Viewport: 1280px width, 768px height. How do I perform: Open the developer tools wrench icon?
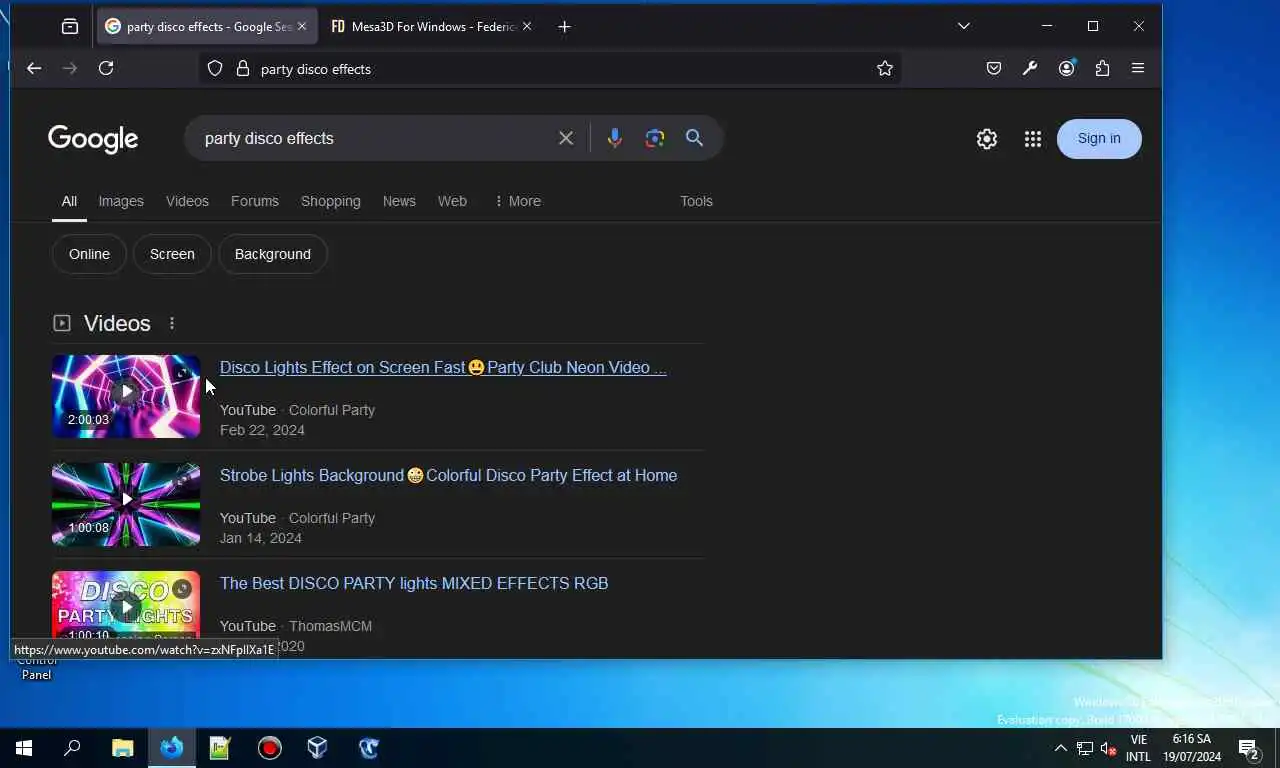point(1030,68)
